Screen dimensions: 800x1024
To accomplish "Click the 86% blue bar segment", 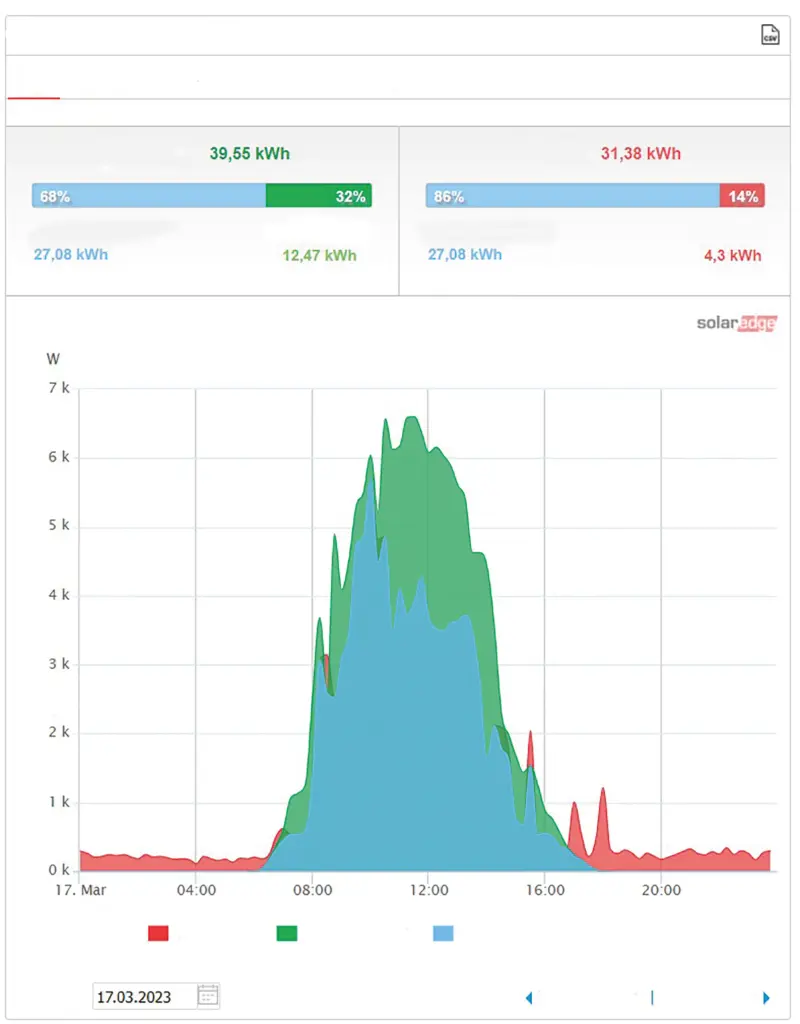I will point(572,196).
